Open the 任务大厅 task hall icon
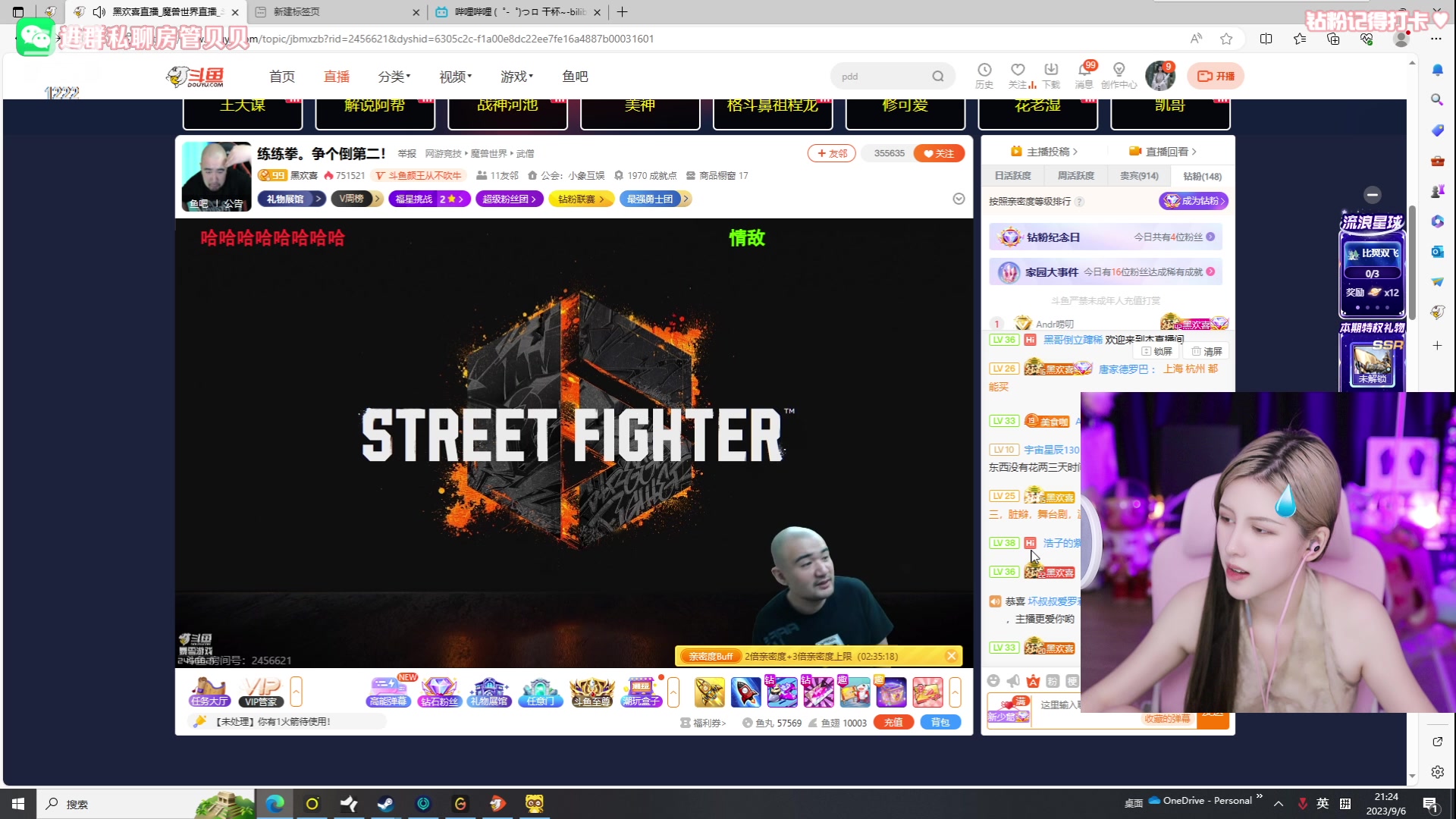The width and height of the screenshot is (1456, 819). pos(209,692)
